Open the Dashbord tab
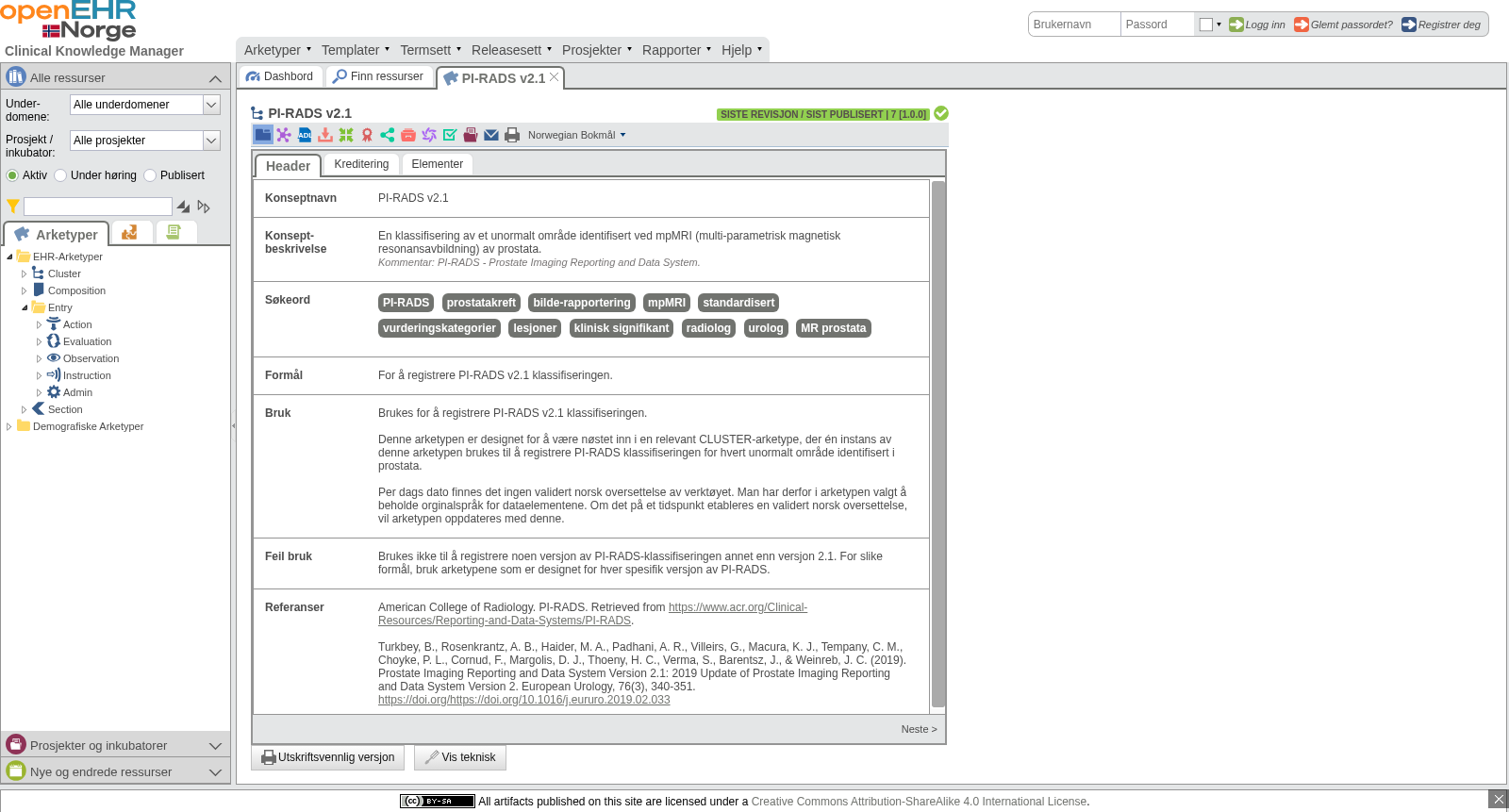This screenshot has width=1509, height=812. coord(280,76)
